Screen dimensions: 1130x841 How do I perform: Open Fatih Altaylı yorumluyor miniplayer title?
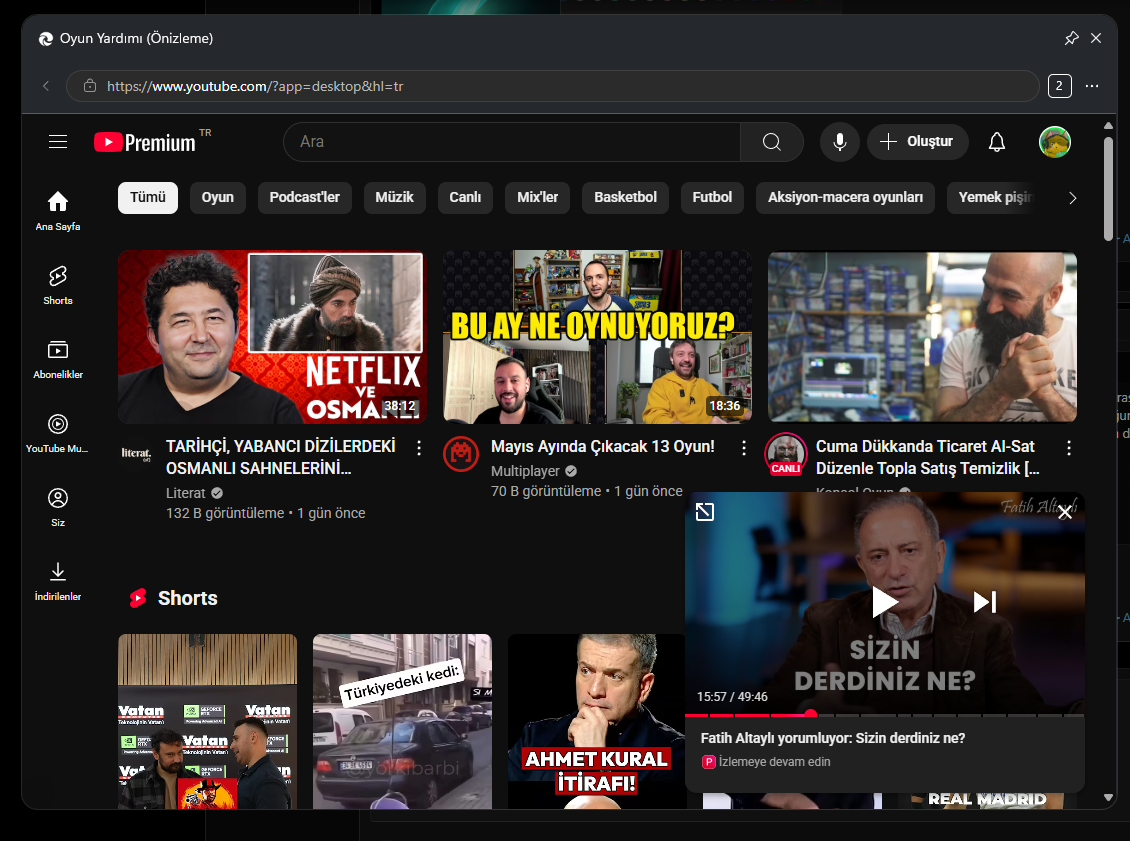pos(832,738)
